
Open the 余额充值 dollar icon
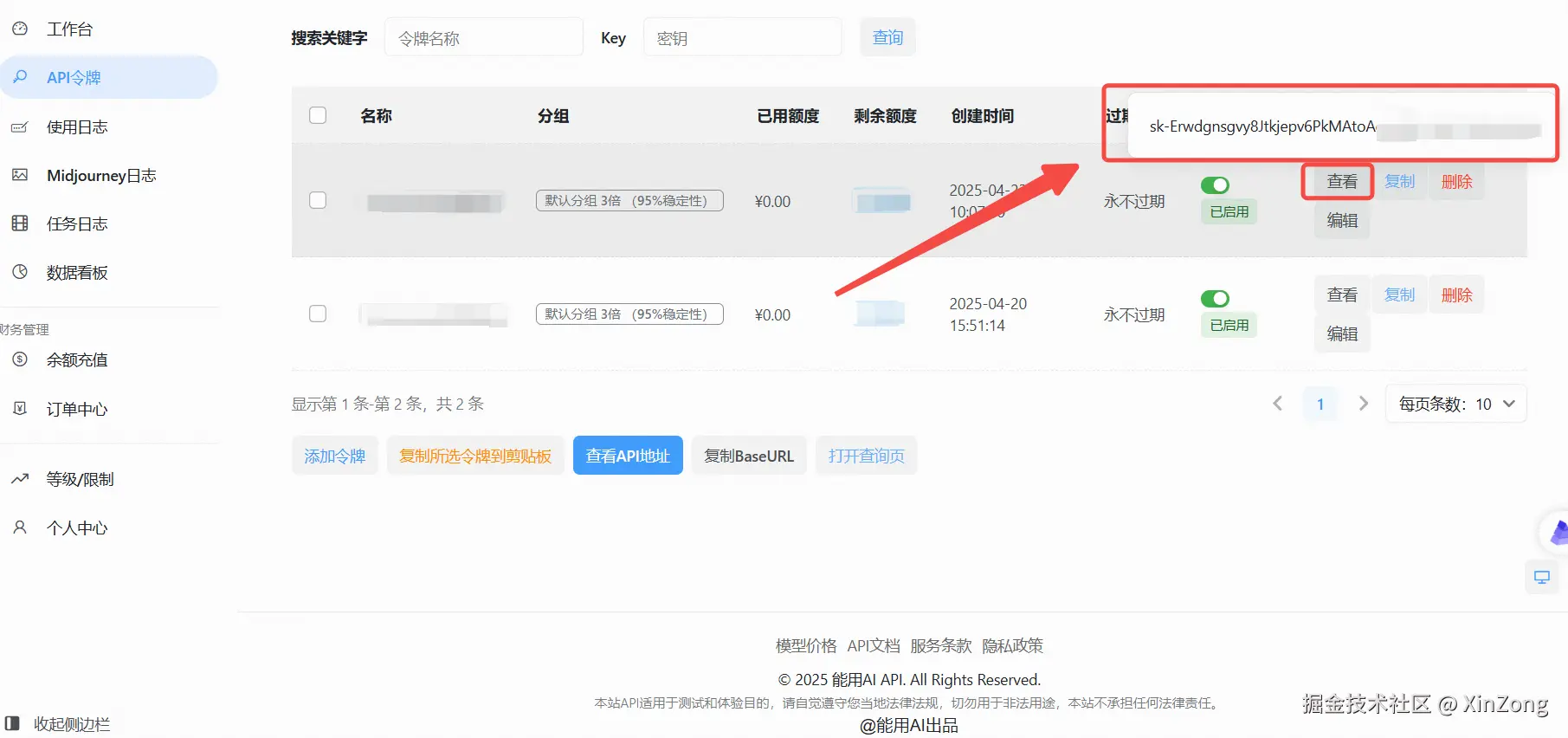point(20,359)
